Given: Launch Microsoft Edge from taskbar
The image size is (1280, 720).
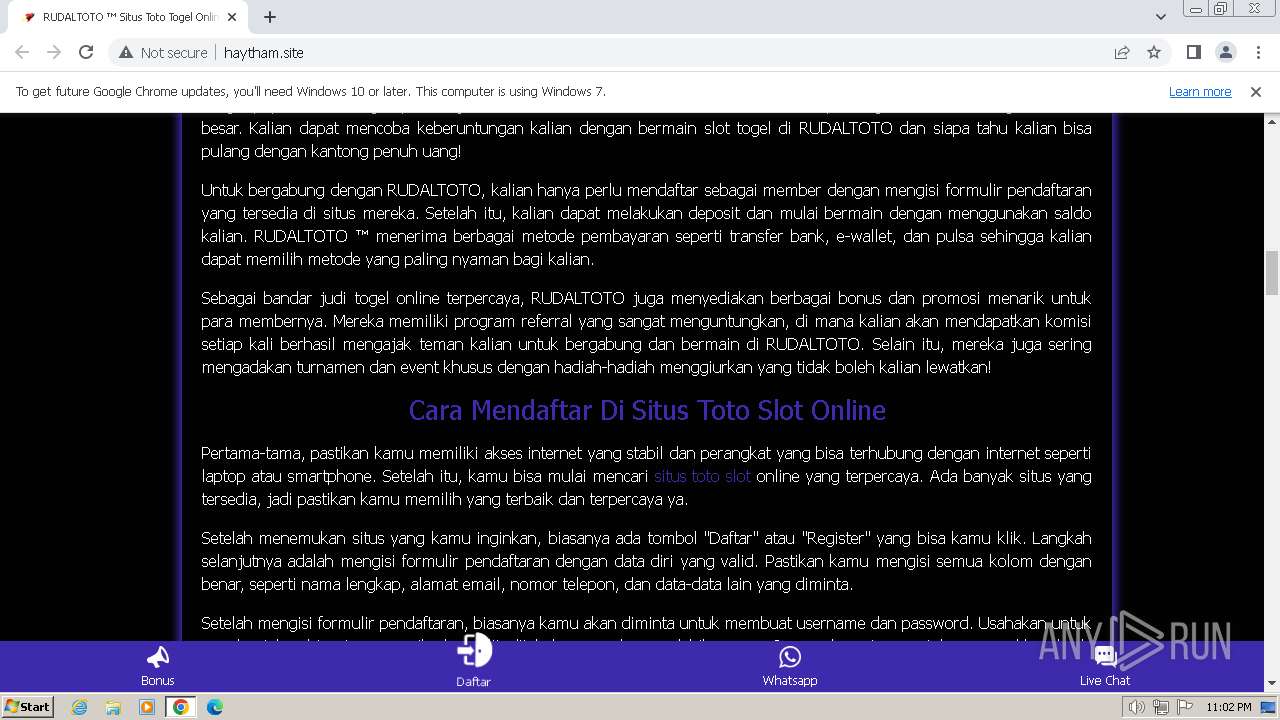Looking at the screenshot, I should point(214,707).
